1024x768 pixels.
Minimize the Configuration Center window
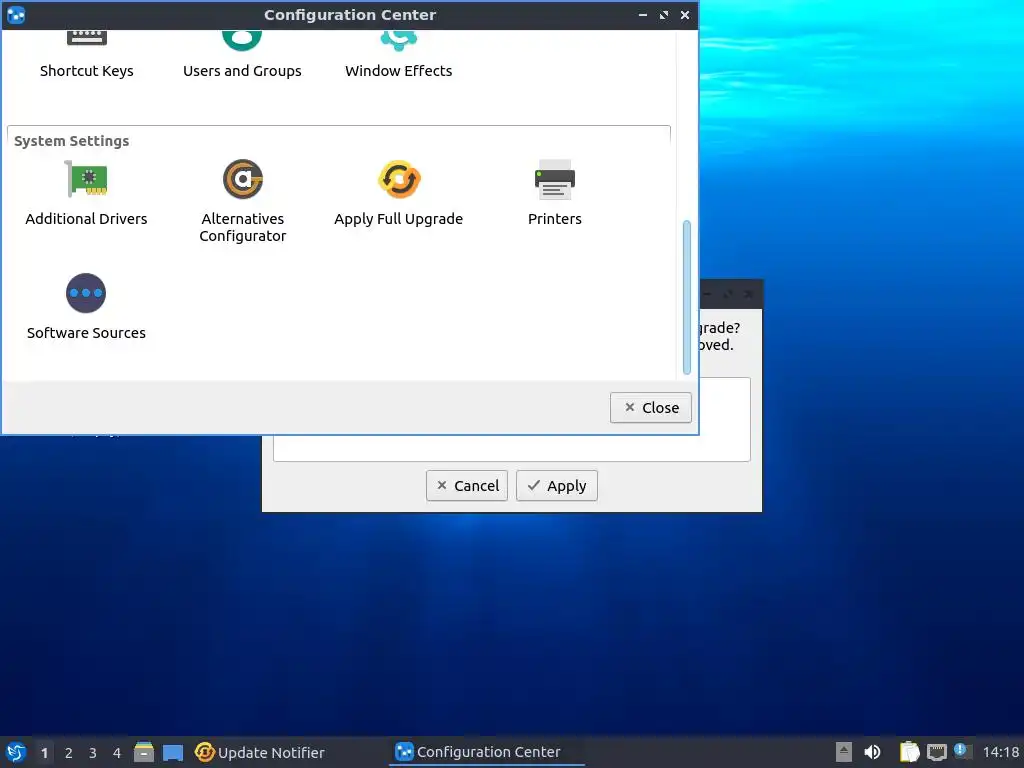coord(643,14)
